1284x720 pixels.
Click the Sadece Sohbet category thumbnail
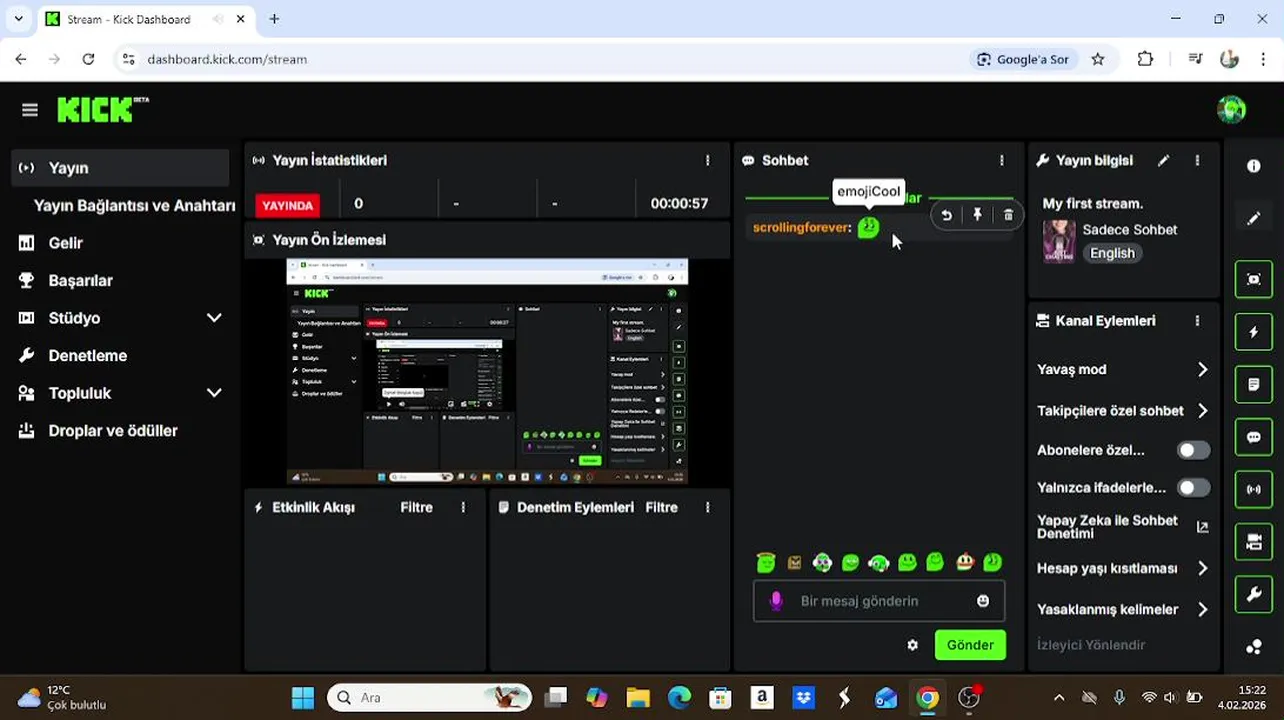tap(1059, 241)
